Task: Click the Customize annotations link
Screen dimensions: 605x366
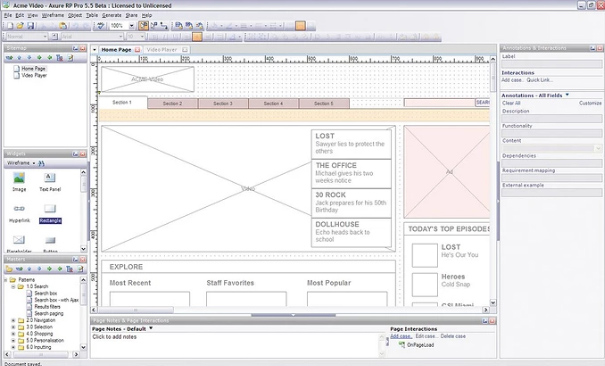Action: (590, 103)
